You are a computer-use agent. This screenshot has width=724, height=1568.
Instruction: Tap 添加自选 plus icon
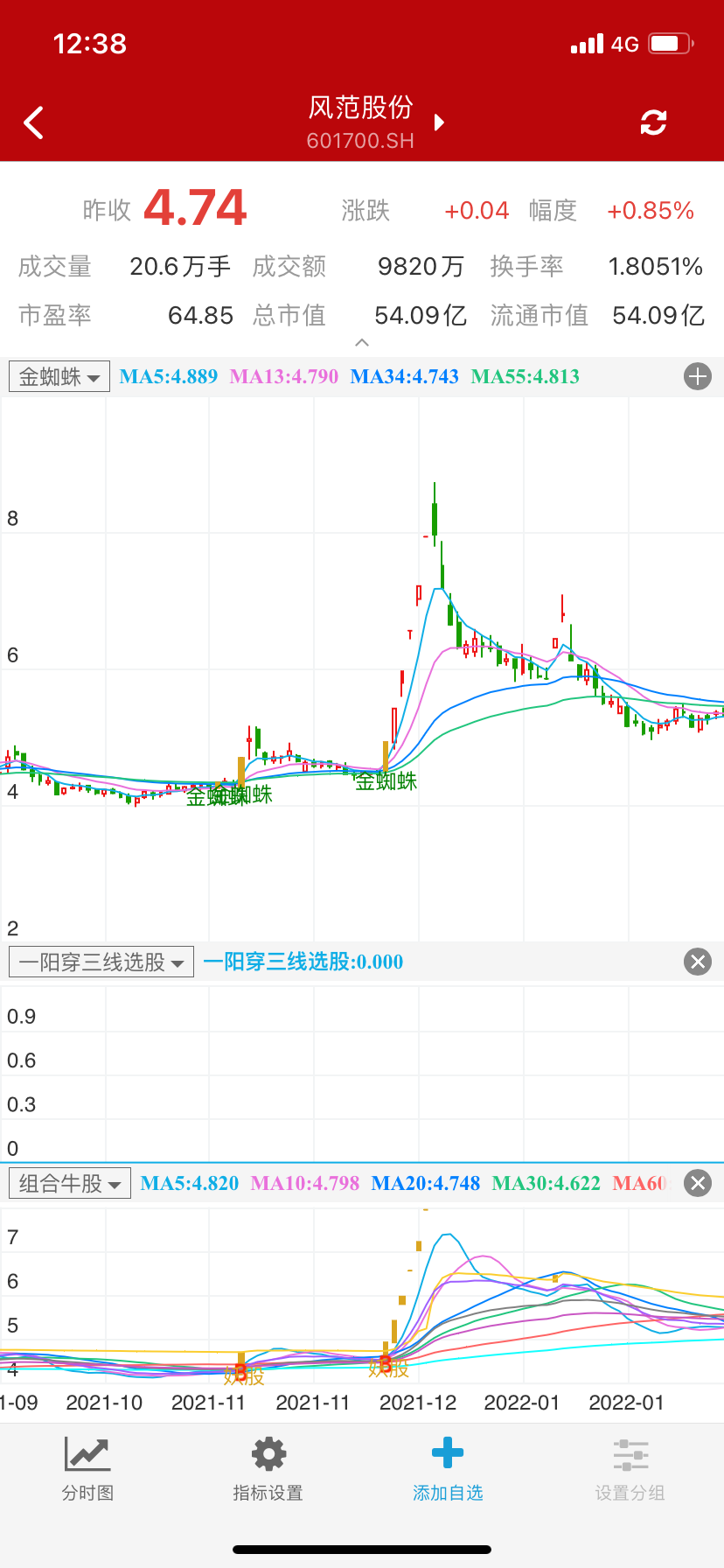pyautogui.click(x=448, y=1468)
